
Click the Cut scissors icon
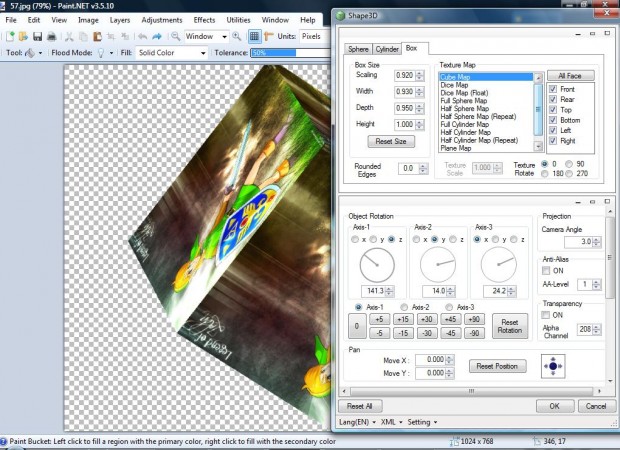point(69,36)
